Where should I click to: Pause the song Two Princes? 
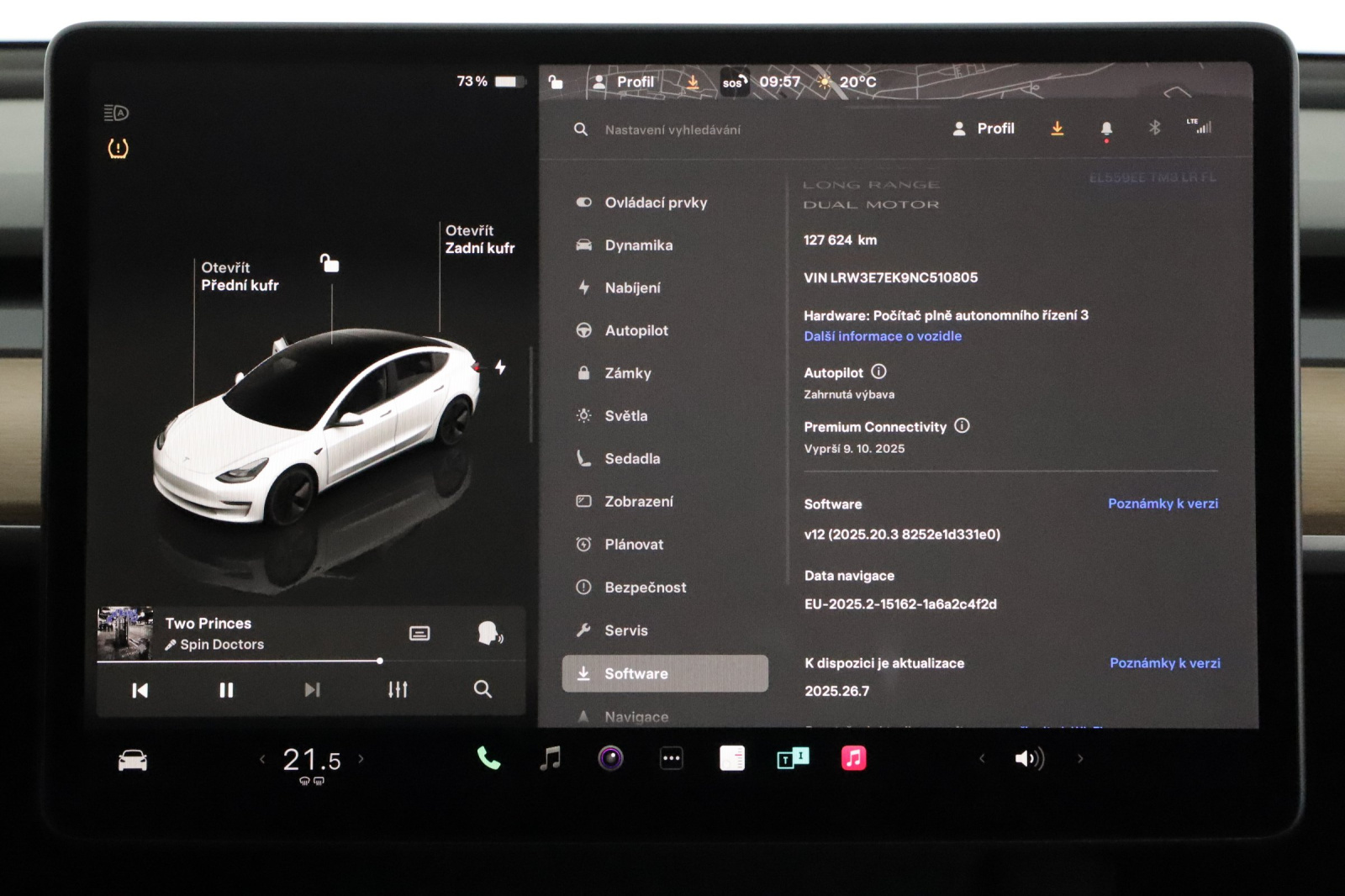click(226, 690)
